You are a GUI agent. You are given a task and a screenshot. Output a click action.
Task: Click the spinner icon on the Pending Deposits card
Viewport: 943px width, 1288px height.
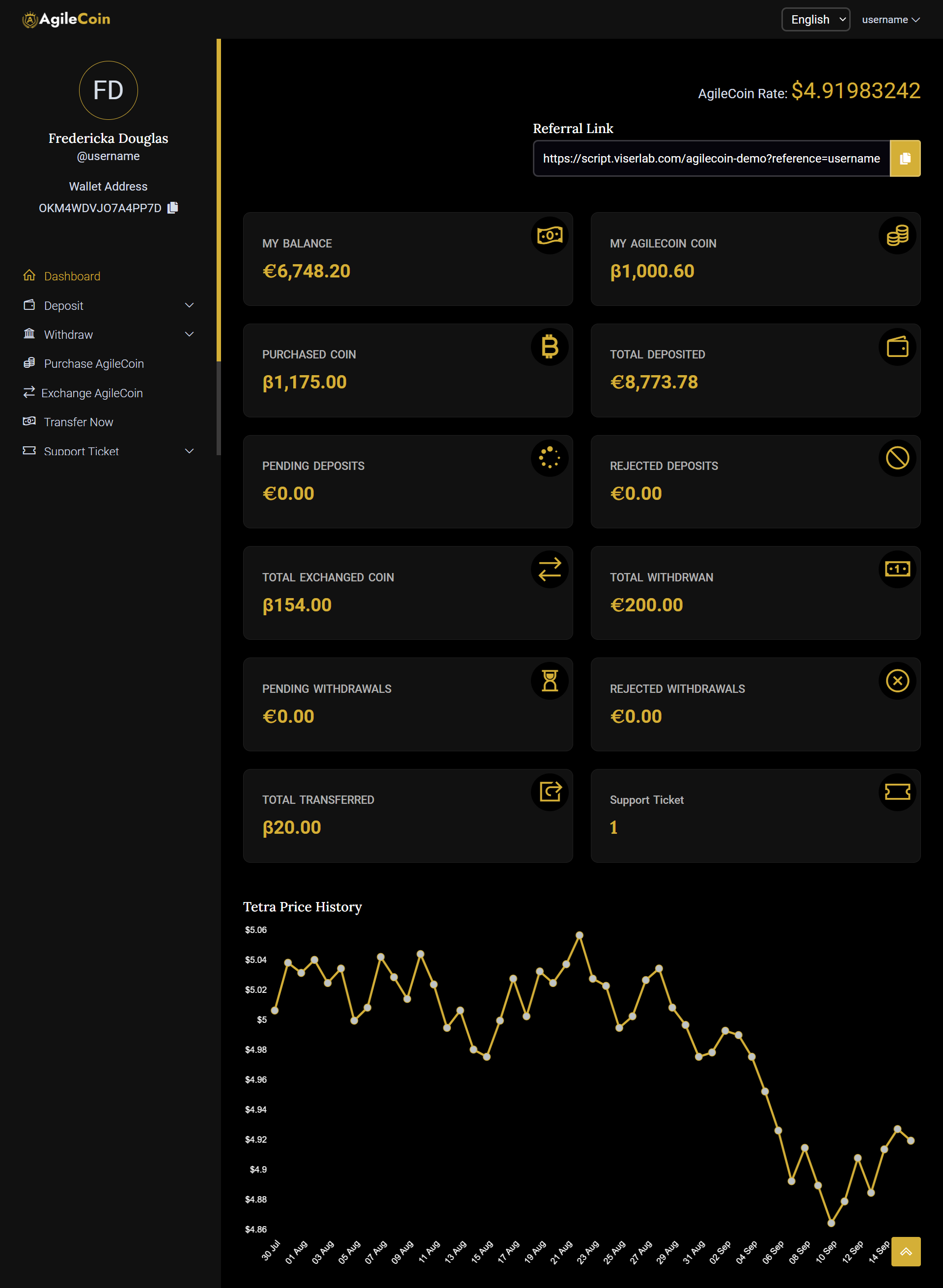[550, 458]
